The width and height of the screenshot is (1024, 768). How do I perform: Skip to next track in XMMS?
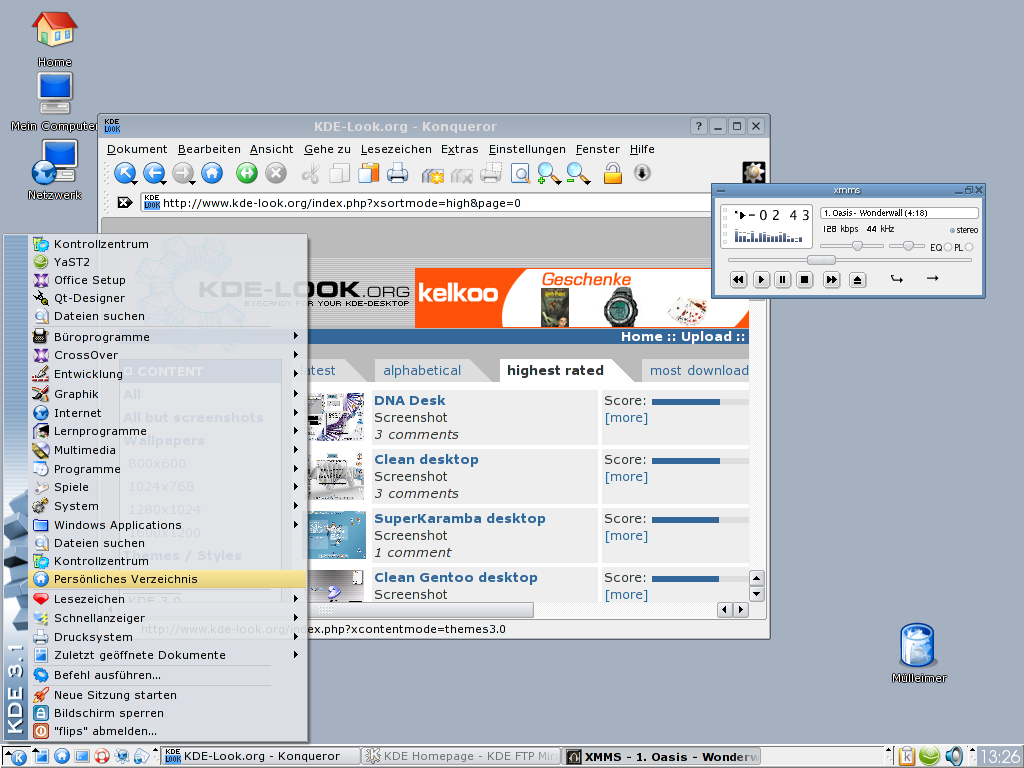[x=831, y=280]
